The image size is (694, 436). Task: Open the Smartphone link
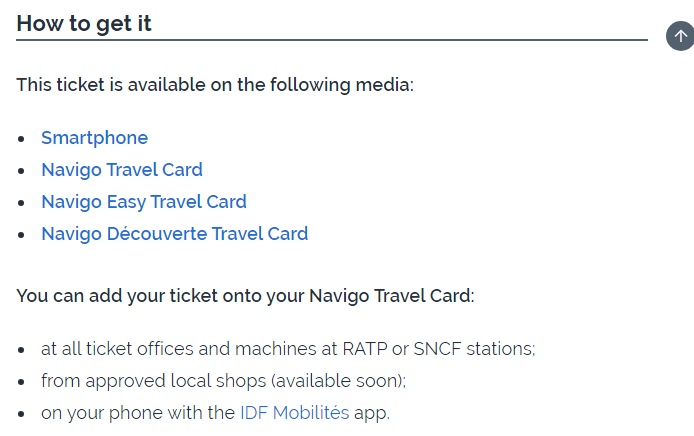click(x=94, y=138)
